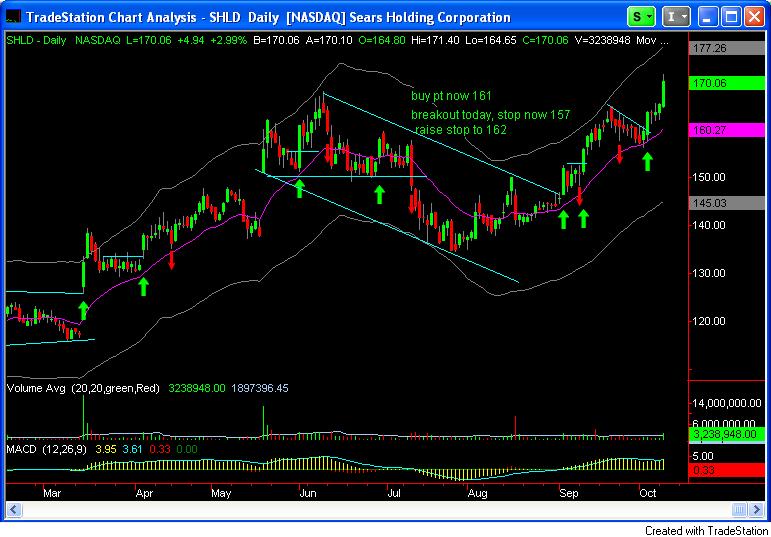Click the Lo=164.65 low readout

click(x=491, y=40)
